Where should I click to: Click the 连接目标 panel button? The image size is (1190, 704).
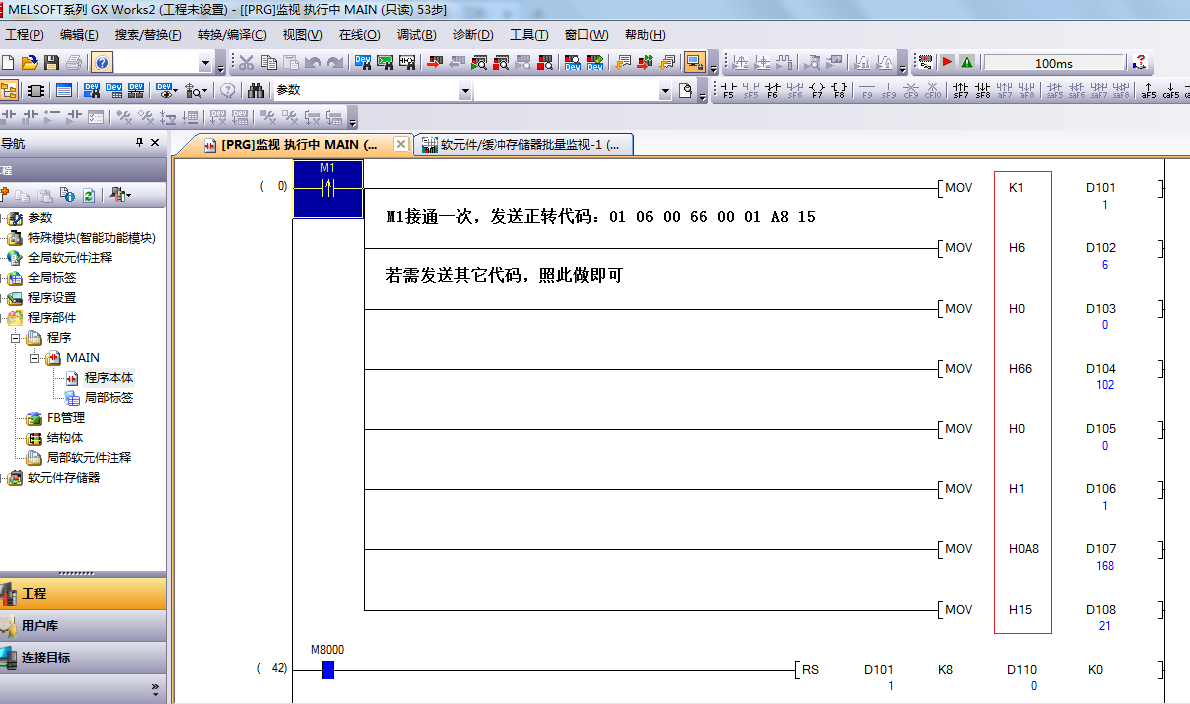click(46, 658)
